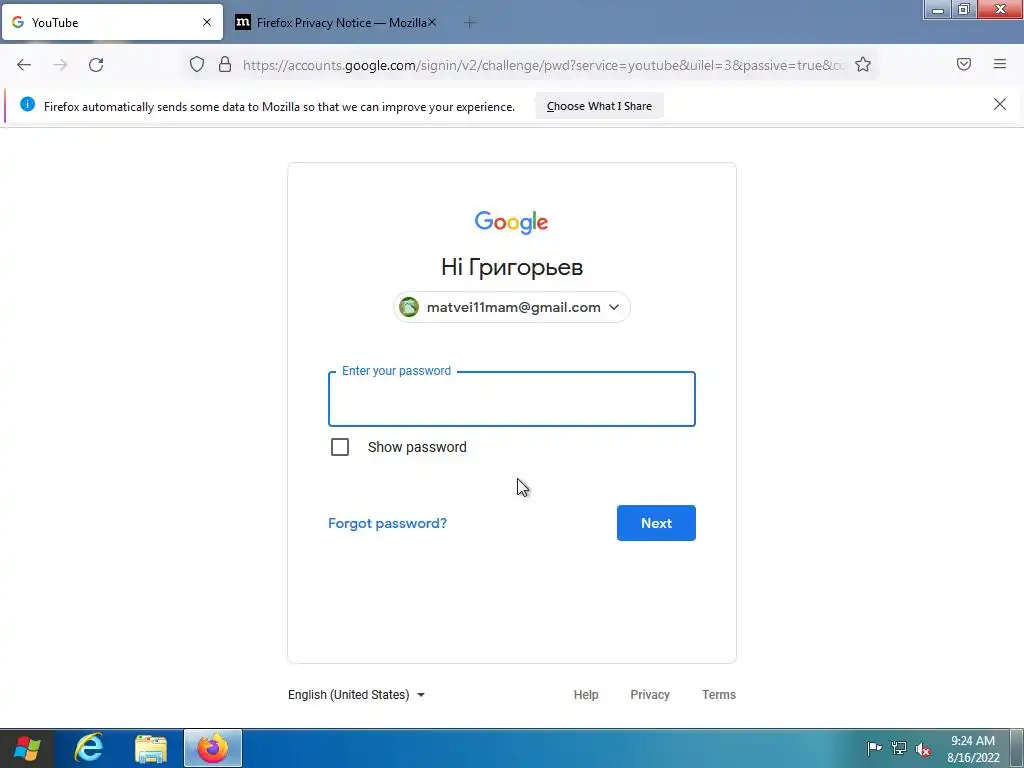Open the English (United States) language dropdown
Image resolution: width=1024 pixels, height=768 pixels.
pos(357,695)
